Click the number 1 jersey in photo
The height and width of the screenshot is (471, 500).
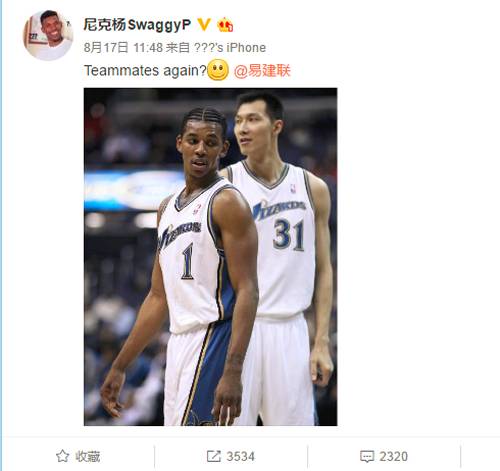[x=187, y=261]
